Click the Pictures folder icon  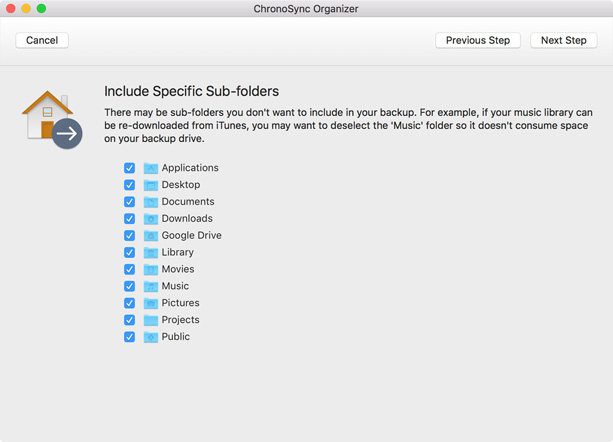point(151,303)
